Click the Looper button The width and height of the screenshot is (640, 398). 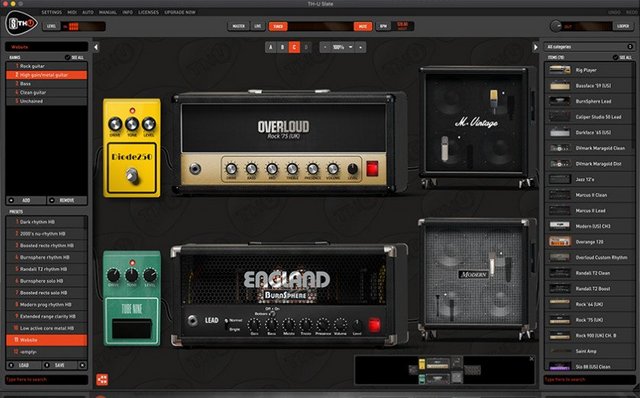pos(623,26)
